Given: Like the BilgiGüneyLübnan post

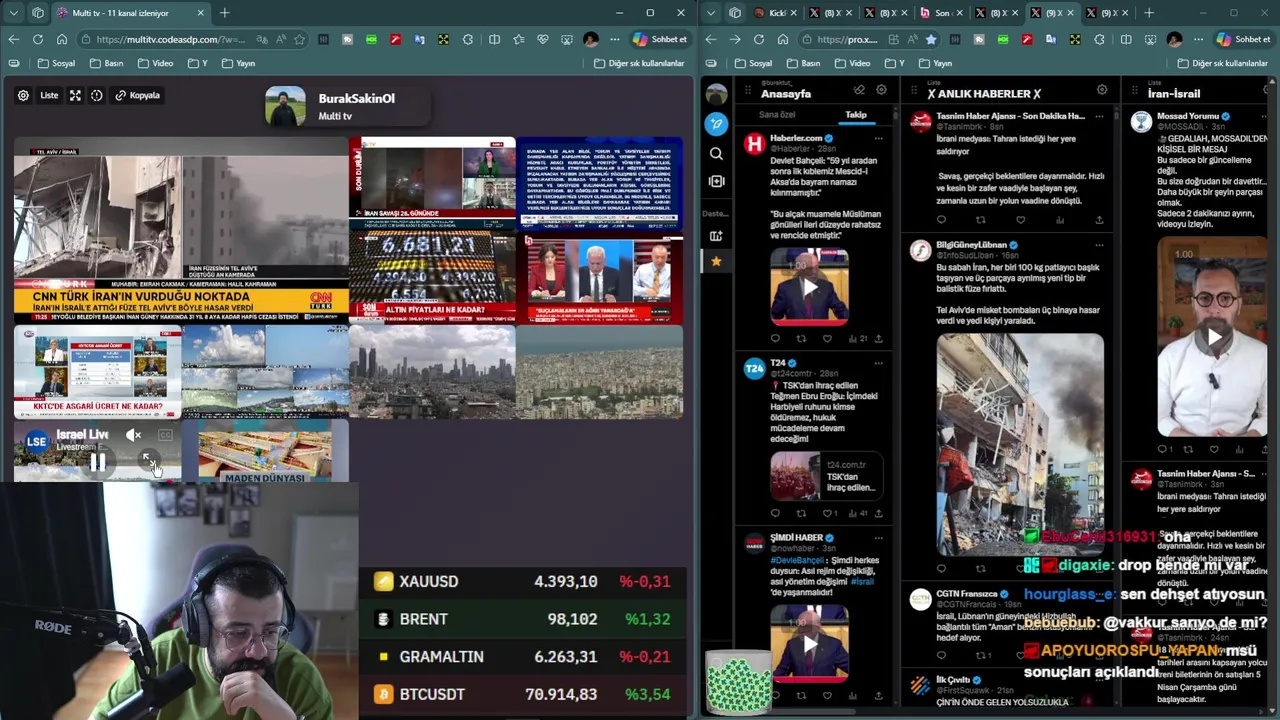Looking at the screenshot, I should (1020, 568).
